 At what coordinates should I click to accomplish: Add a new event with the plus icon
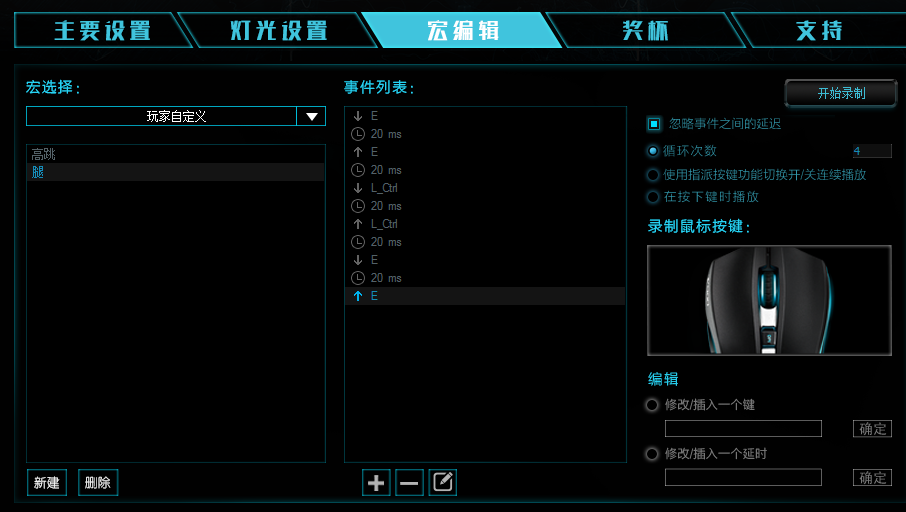click(x=376, y=483)
